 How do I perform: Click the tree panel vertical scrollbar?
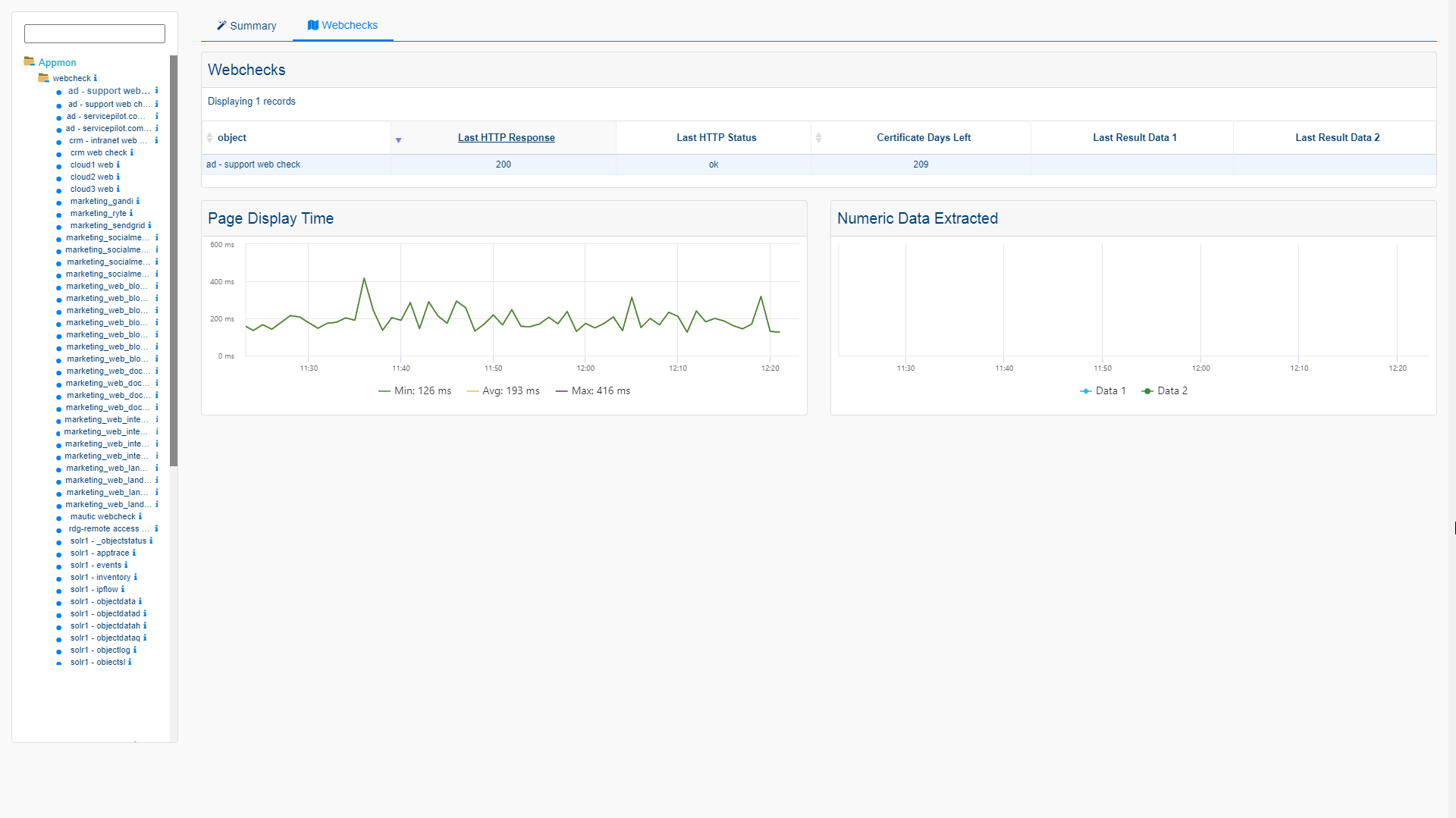click(x=174, y=260)
